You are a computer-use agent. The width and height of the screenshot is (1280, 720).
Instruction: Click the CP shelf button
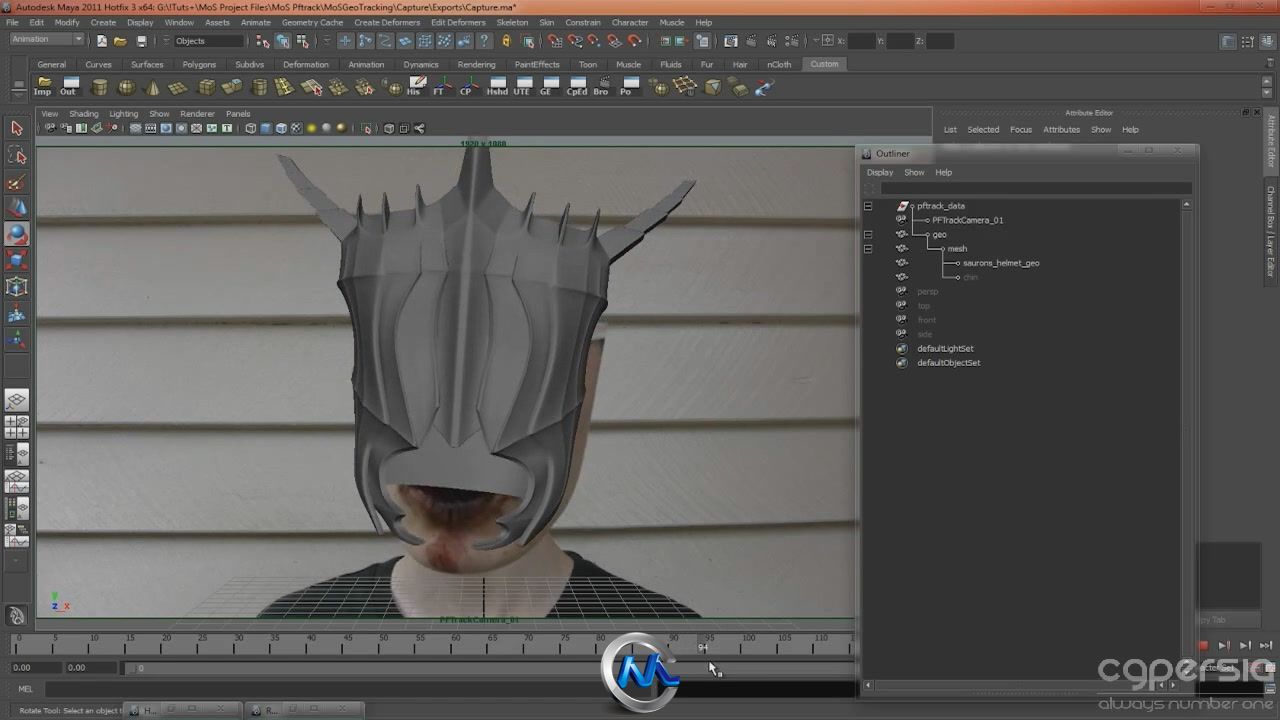pos(467,87)
